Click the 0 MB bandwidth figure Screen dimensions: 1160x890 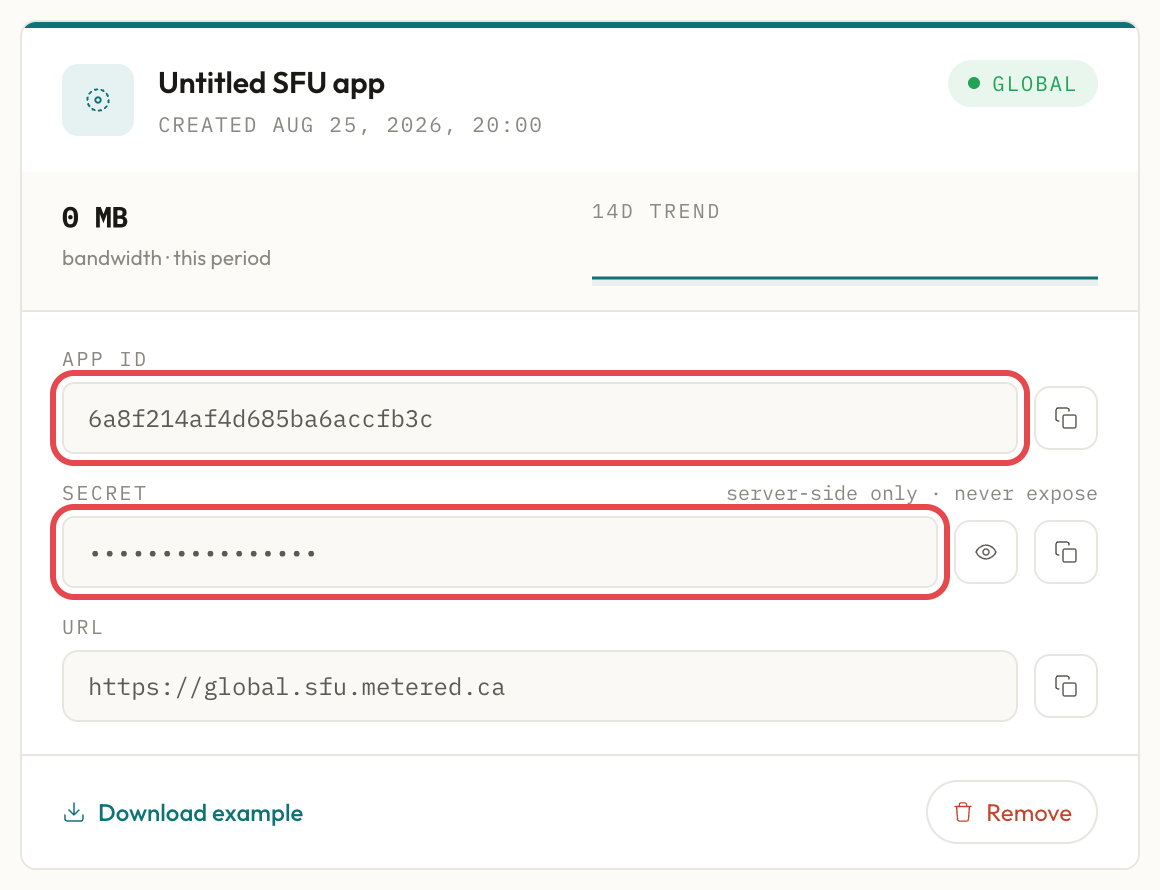point(95,218)
